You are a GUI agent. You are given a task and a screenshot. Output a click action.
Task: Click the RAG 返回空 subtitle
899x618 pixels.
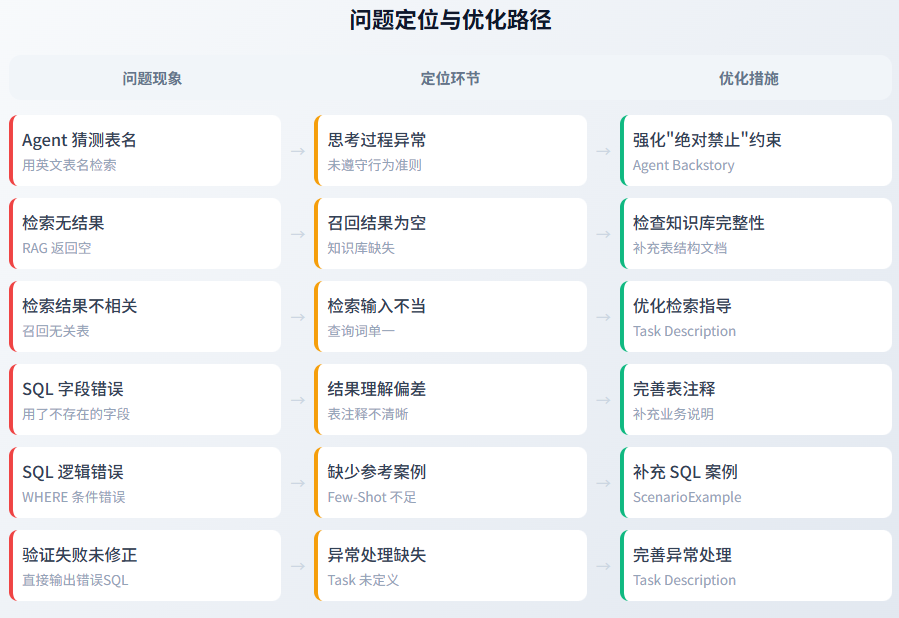(x=57, y=248)
